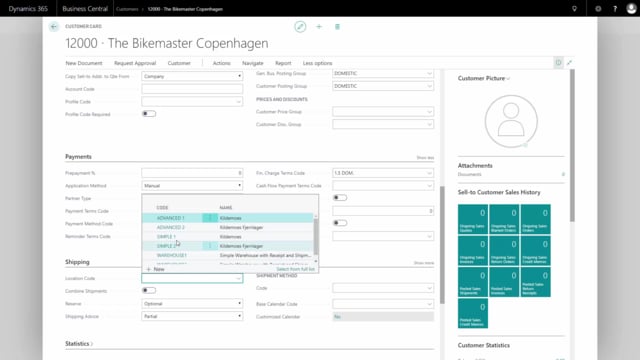Screen dimensions: 640x360
Task: Open the Ongoing Sales Blanket Orders tile
Action: (504, 219)
